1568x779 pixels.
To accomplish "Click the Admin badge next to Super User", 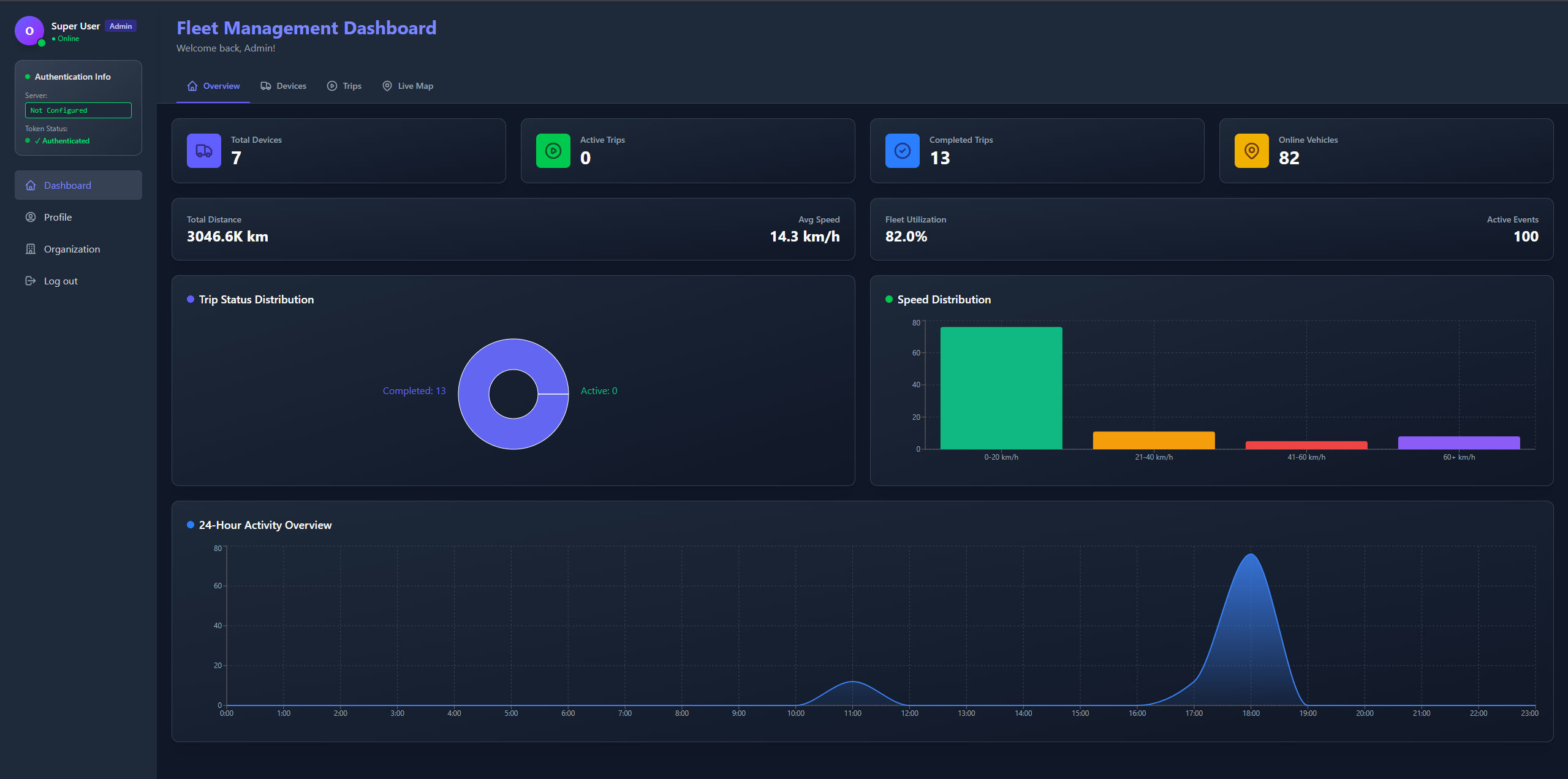I will [x=120, y=26].
